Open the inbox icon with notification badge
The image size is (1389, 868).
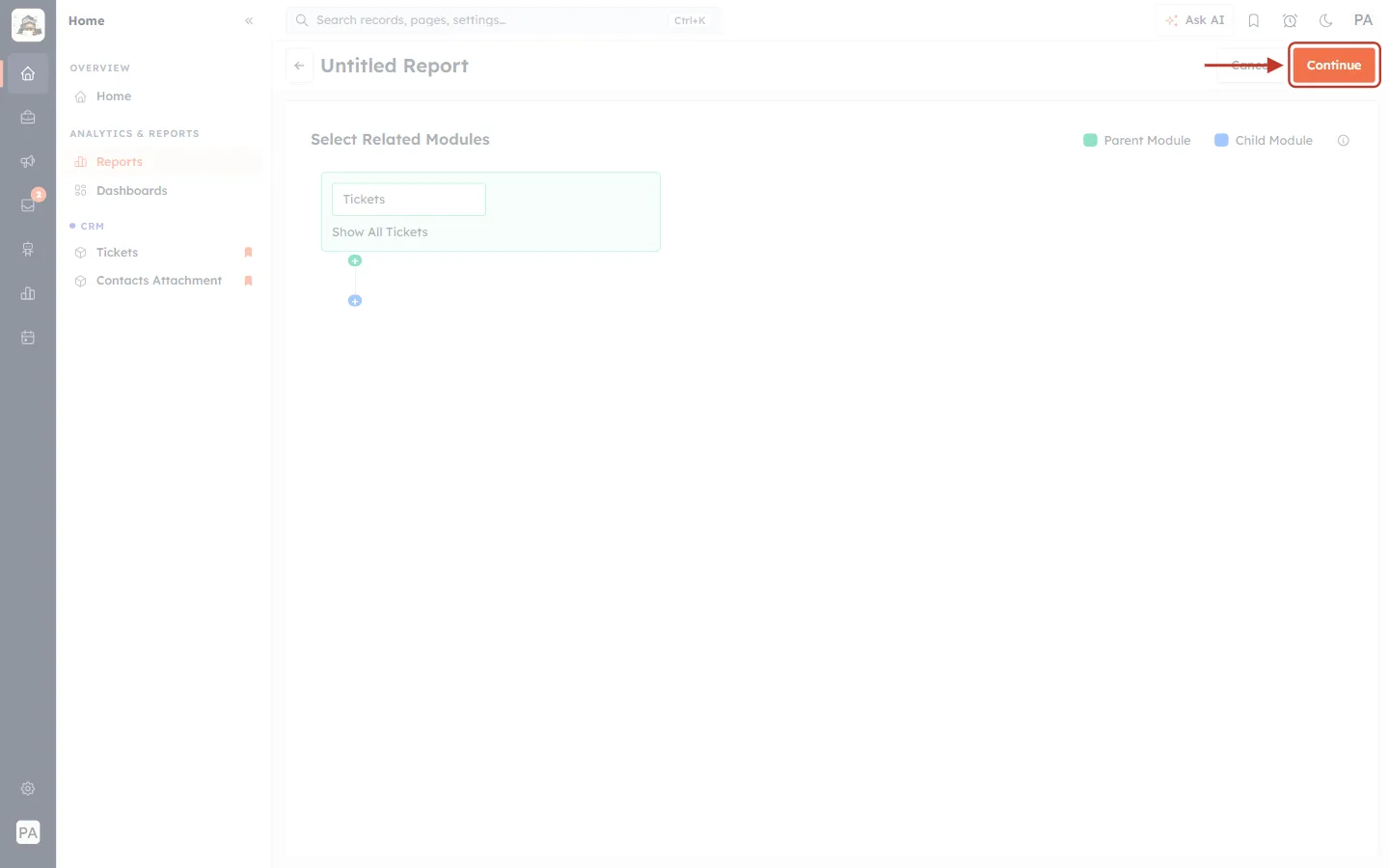28,204
